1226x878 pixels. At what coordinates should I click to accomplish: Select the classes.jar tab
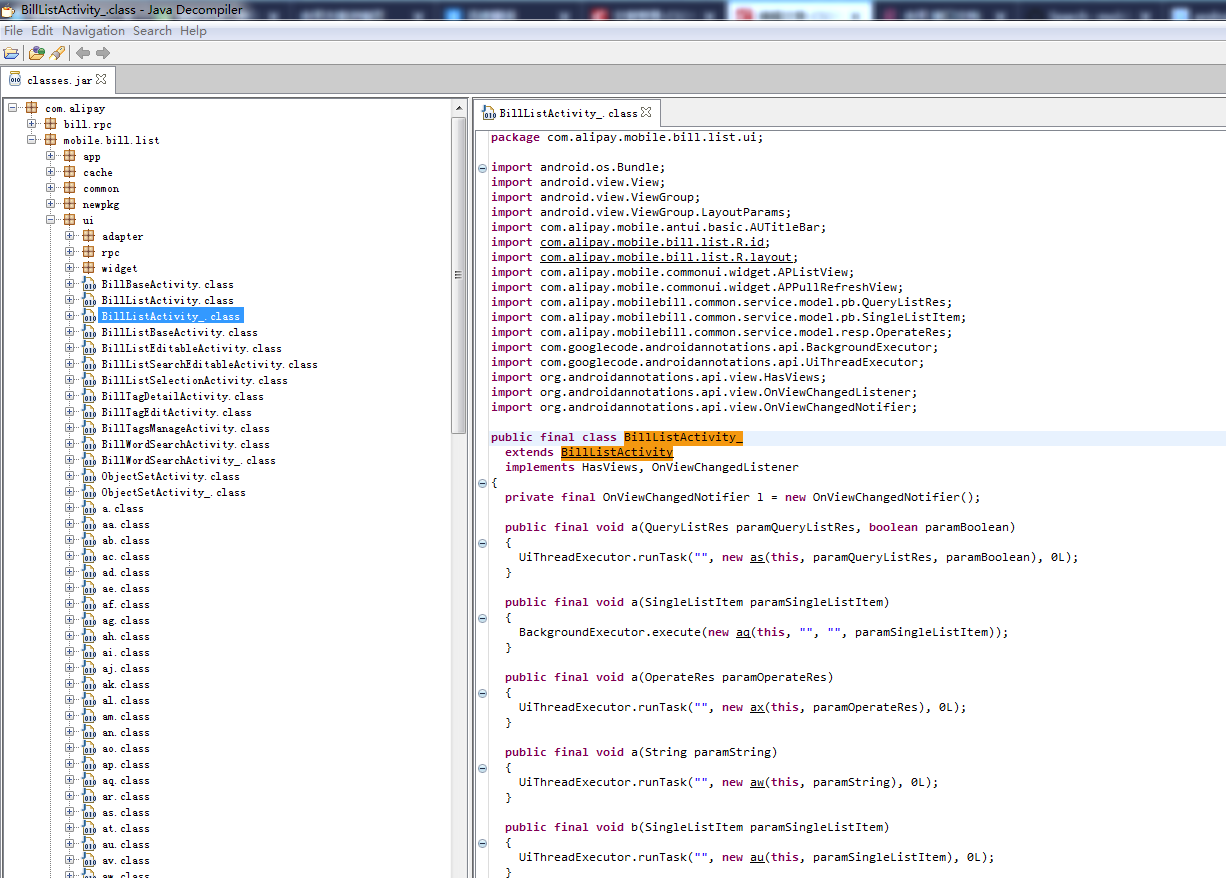click(x=58, y=80)
